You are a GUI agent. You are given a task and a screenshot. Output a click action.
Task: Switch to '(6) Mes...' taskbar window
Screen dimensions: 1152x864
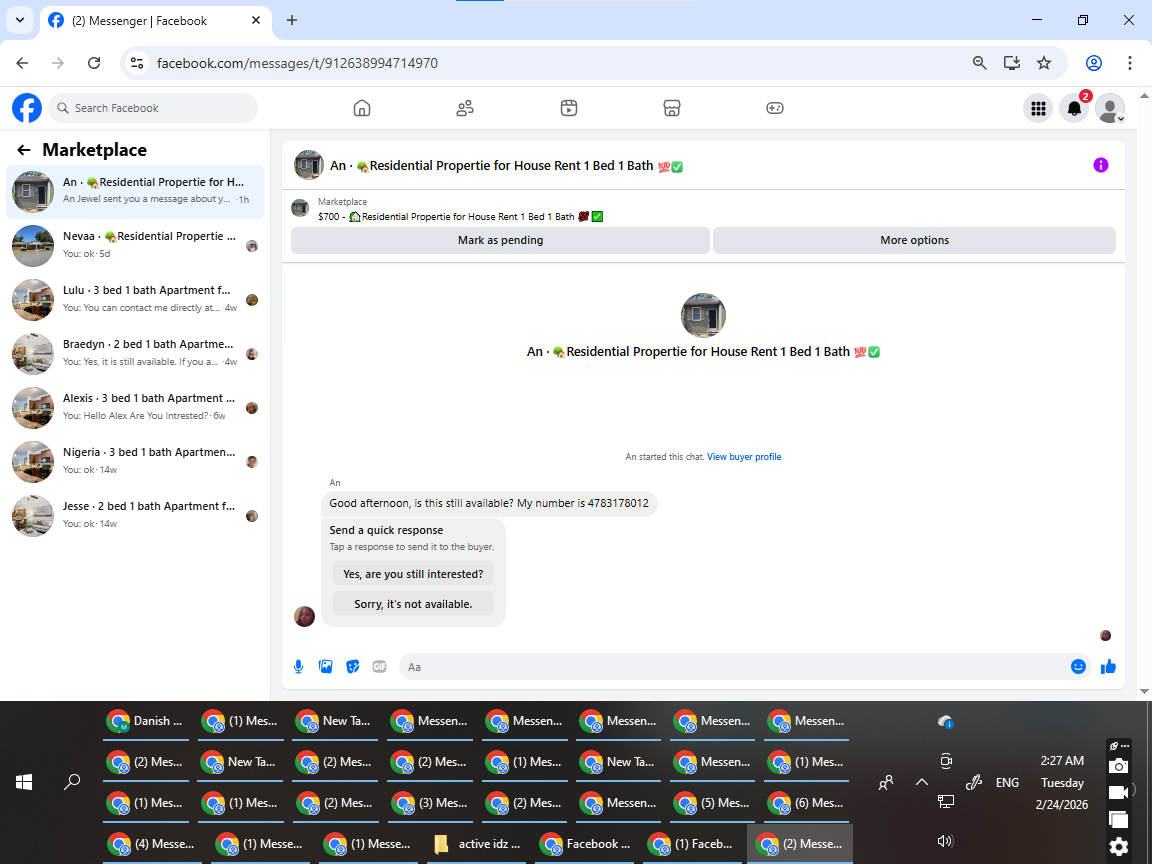click(807, 803)
